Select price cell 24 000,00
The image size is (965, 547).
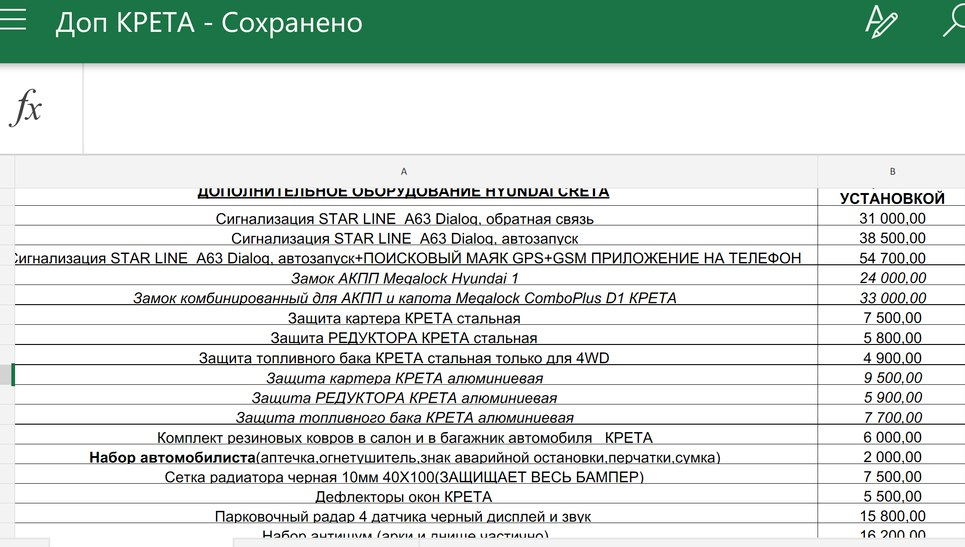pos(892,275)
